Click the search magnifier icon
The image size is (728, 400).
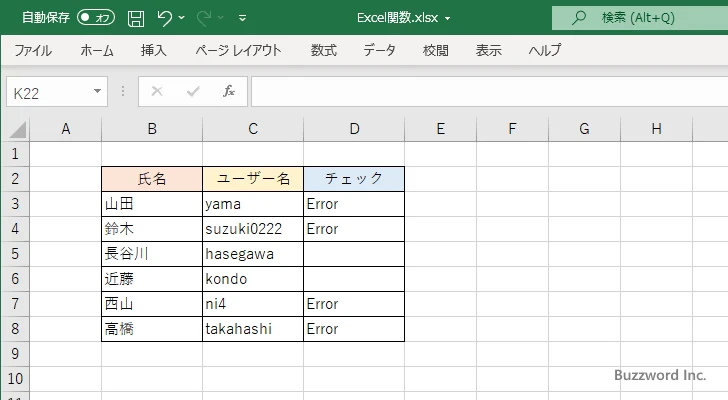point(578,18)
